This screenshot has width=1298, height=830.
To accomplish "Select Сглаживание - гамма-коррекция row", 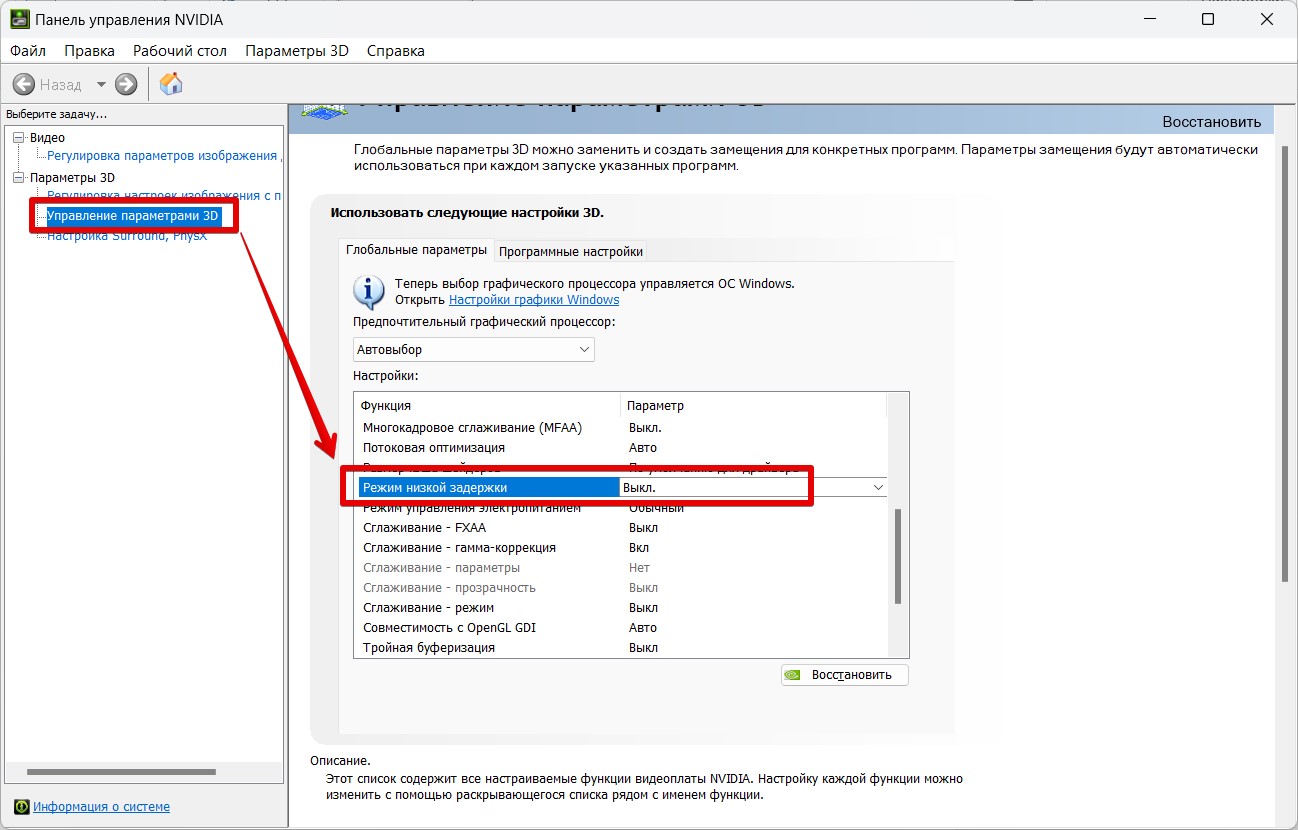I will 621,548.
